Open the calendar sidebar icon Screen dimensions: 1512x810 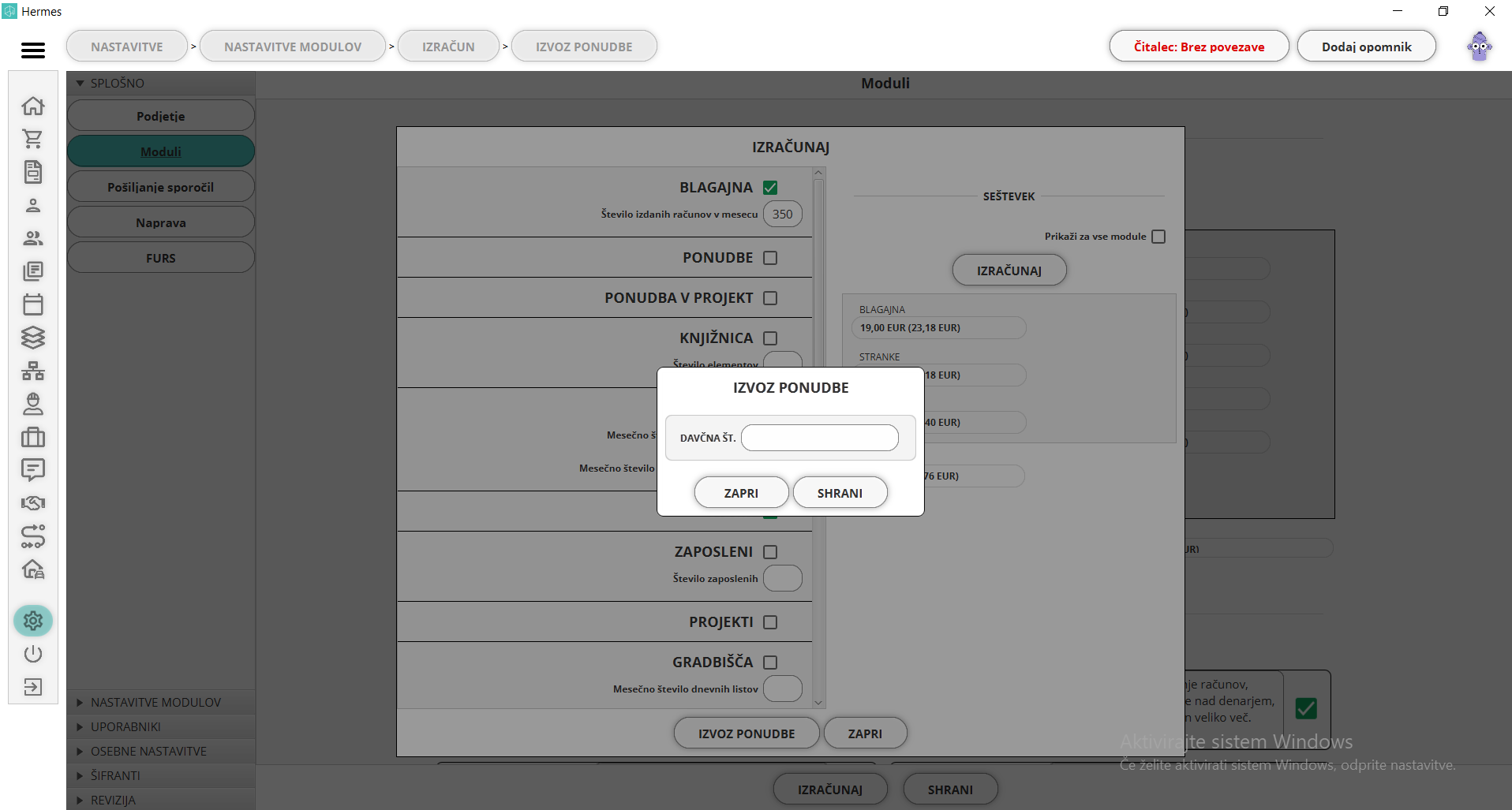pyautogui.click(x=33, y=304)
